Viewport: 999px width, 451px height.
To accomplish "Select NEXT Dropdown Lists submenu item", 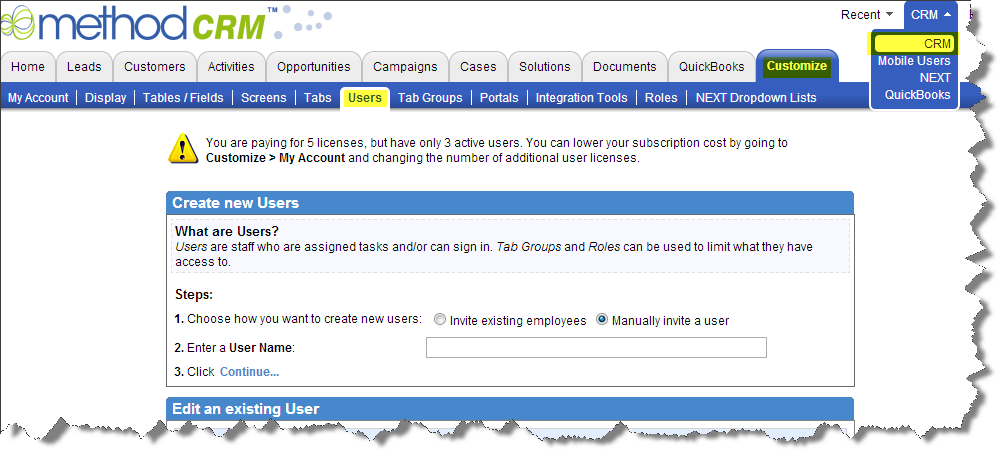I will coord(755,98).
